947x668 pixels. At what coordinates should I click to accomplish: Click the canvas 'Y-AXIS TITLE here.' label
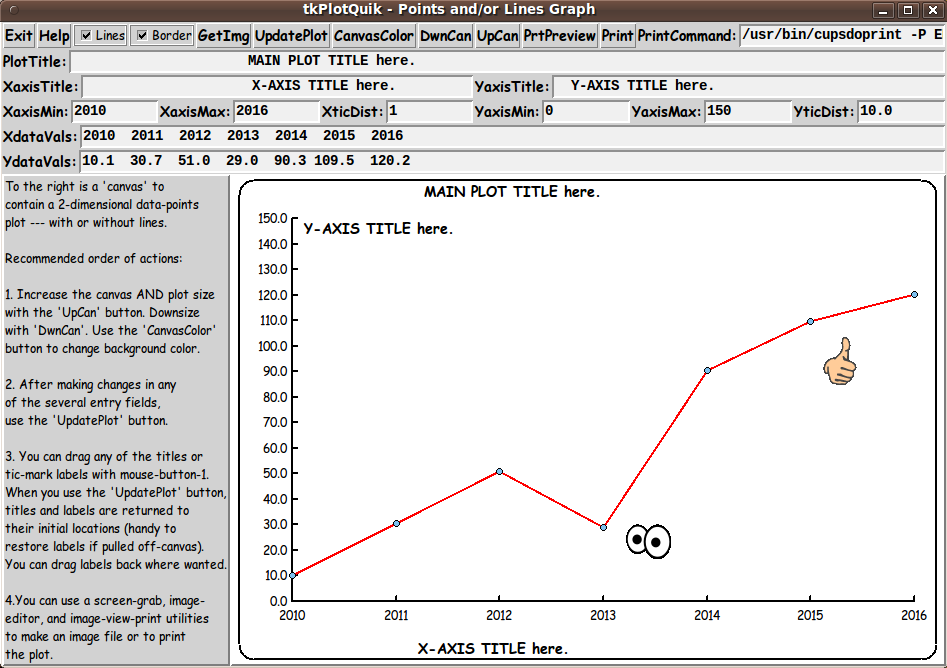377,229
